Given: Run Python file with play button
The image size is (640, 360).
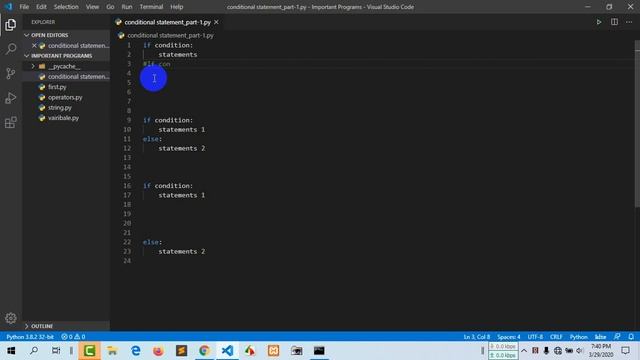Looking at the screenshot, I should click(599, 22).
